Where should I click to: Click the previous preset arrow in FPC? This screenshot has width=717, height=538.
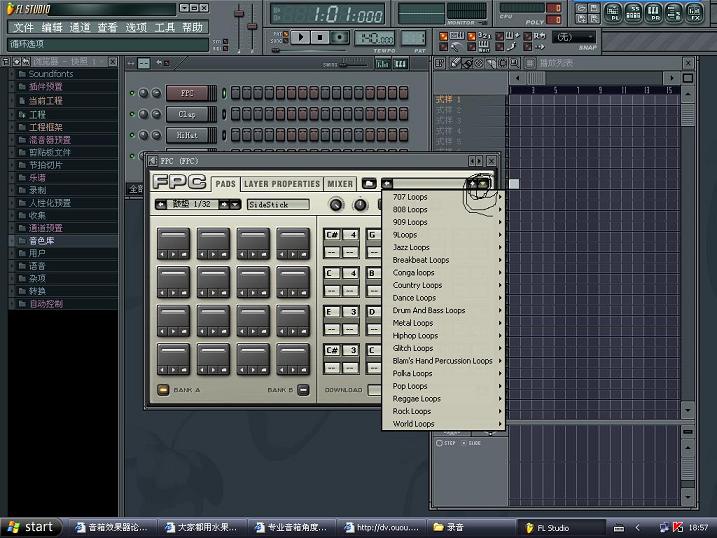point(387,184)
